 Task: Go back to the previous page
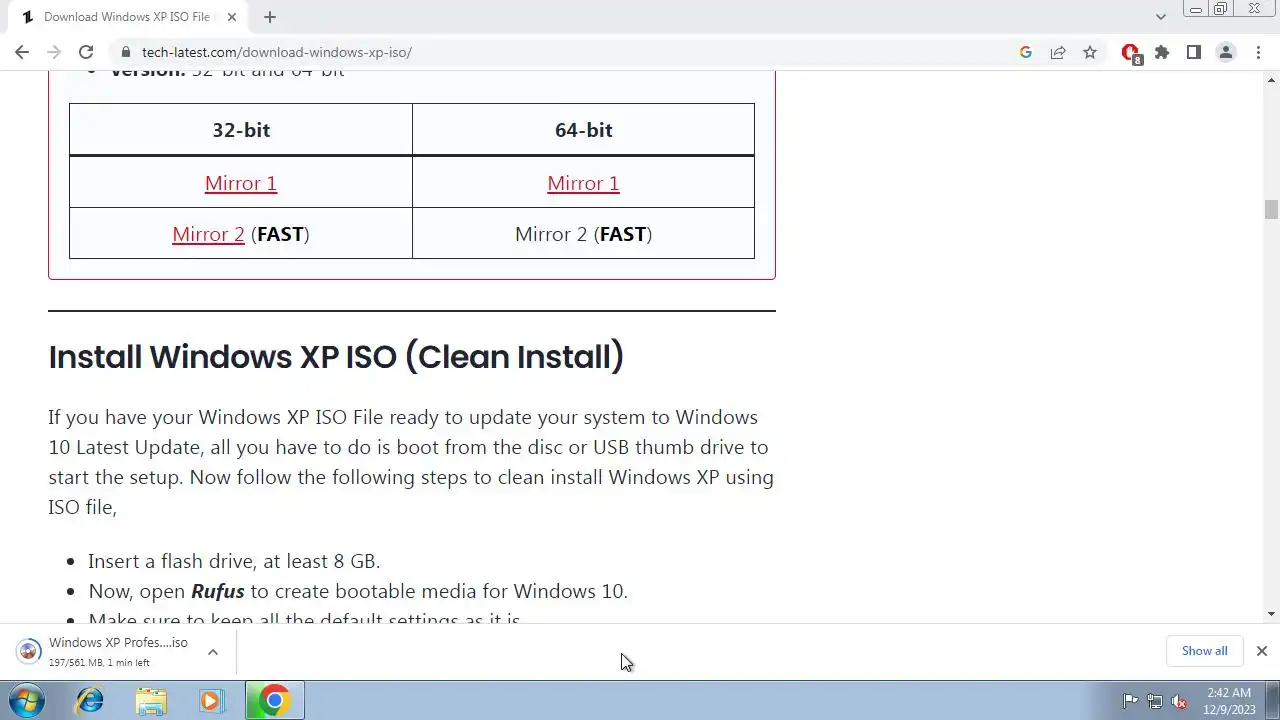coord(22,52)
